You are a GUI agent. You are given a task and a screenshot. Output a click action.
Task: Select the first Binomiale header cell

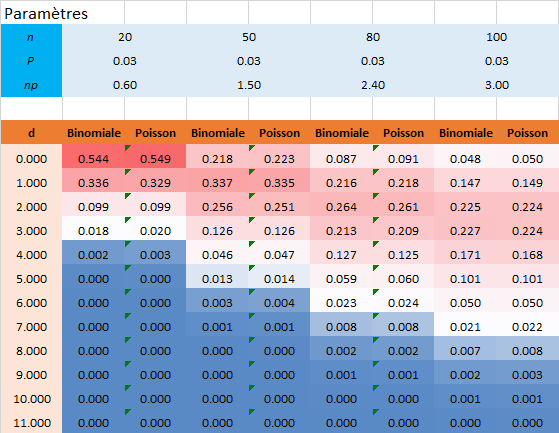[93, 133]
